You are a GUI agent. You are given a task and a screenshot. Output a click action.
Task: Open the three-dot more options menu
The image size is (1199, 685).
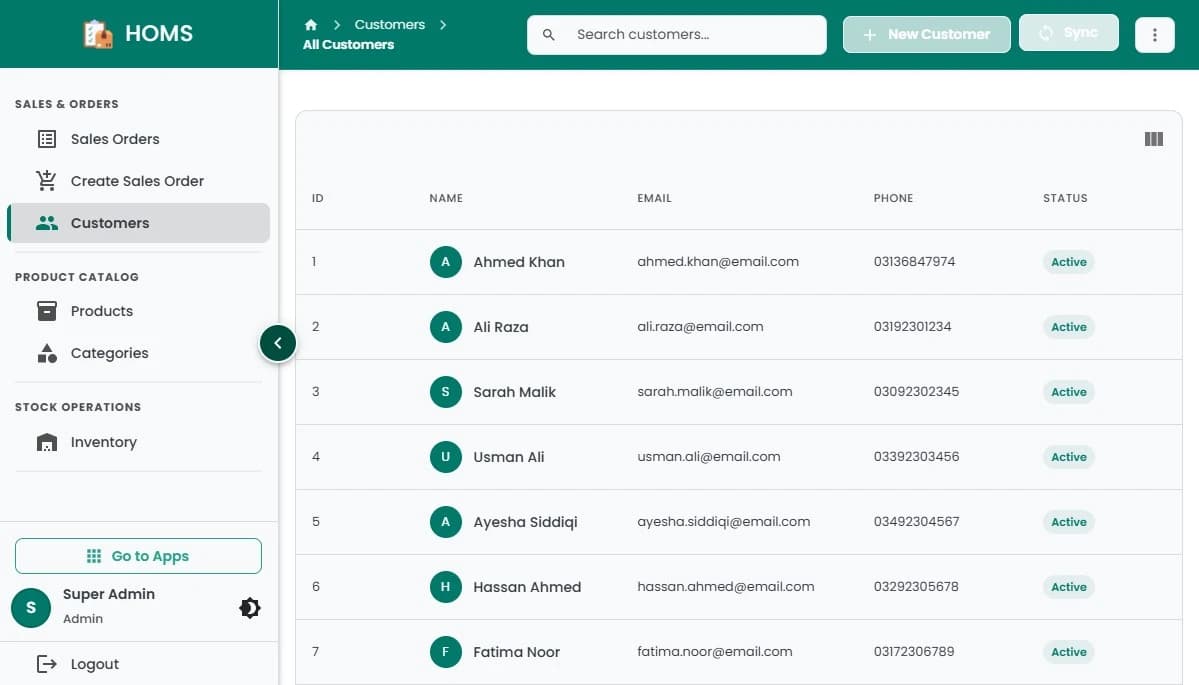(1155, 34)
